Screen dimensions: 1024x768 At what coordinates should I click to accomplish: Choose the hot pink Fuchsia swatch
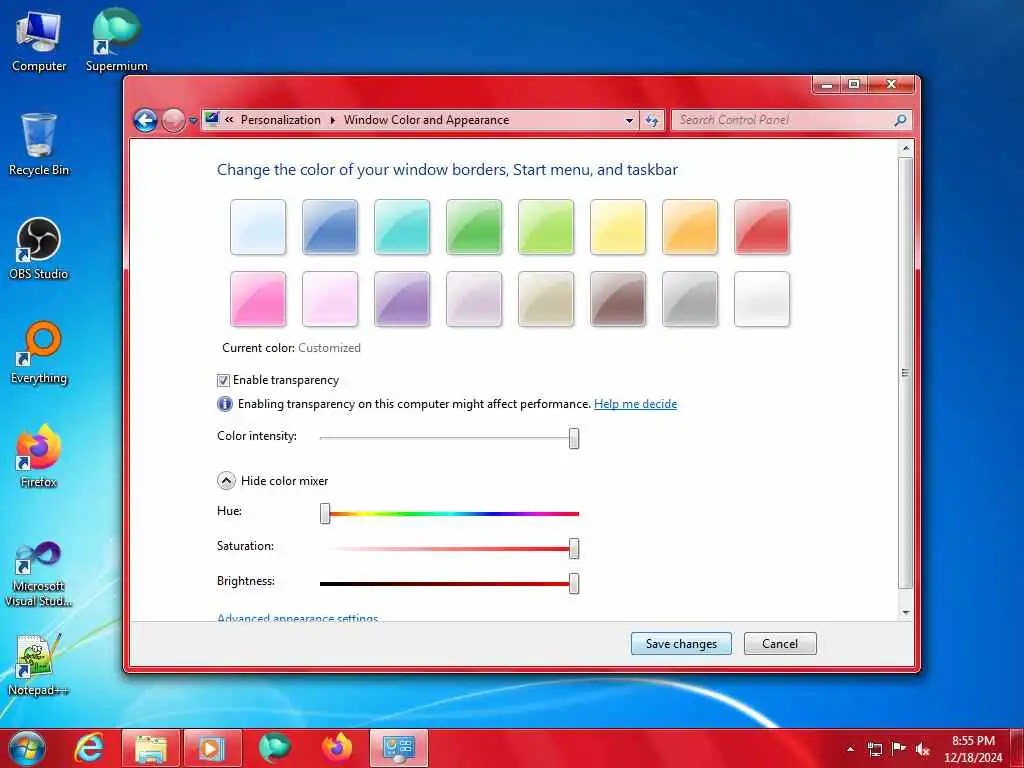(x=258, y=299)
